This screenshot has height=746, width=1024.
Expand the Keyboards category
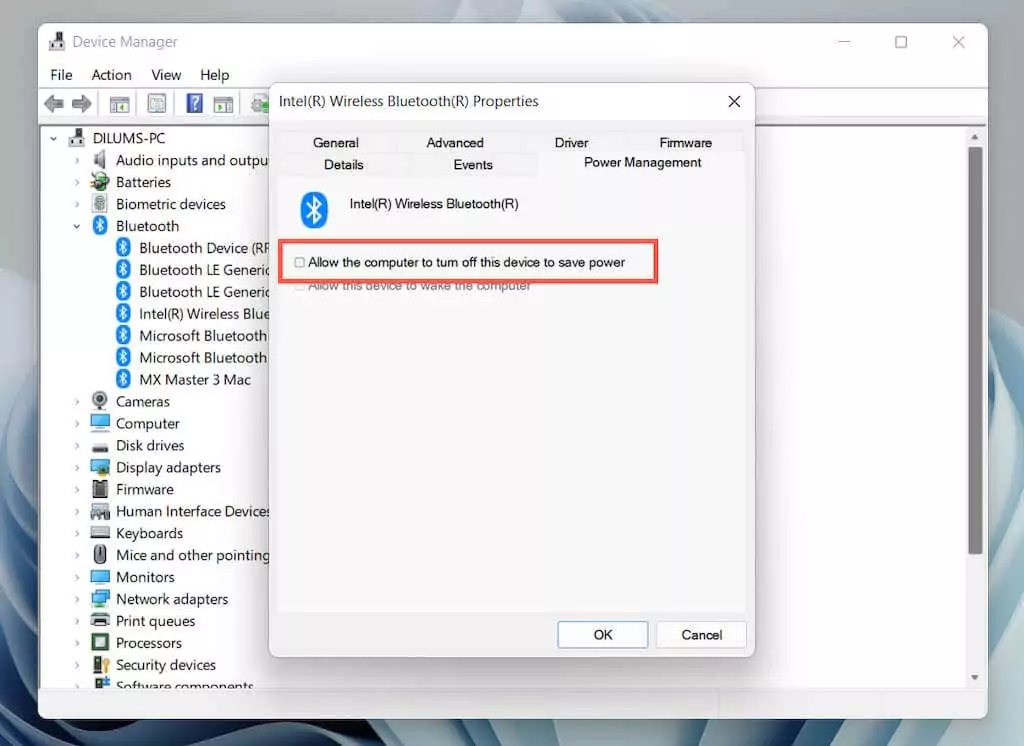point(77,533)
